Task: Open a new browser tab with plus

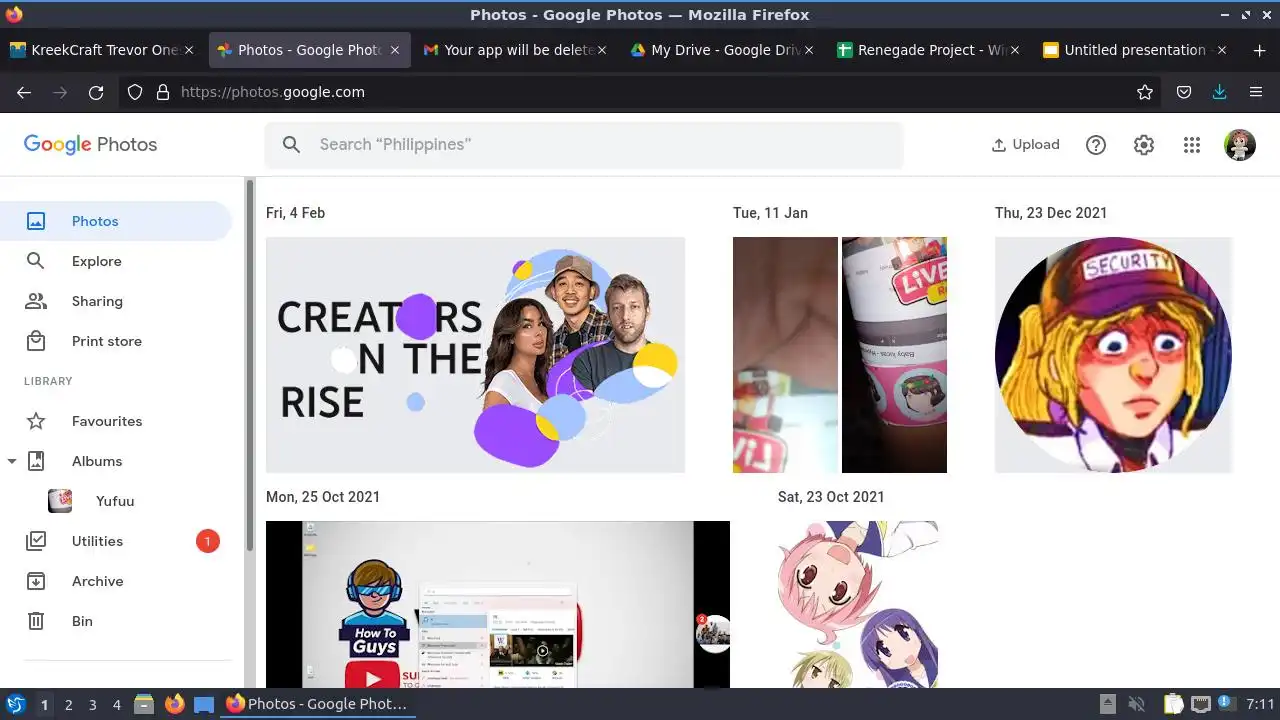Action: pos(1259,50)
